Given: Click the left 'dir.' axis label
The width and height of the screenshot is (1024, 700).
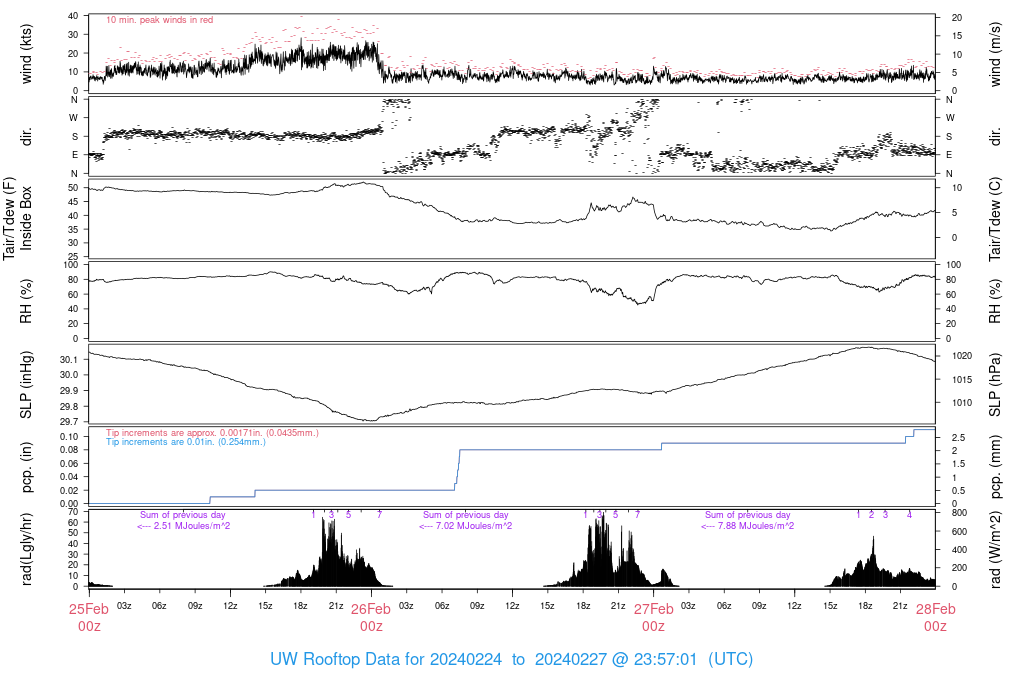Looking at the screenshot, I should pyautogui.click(x=26, y=136).
